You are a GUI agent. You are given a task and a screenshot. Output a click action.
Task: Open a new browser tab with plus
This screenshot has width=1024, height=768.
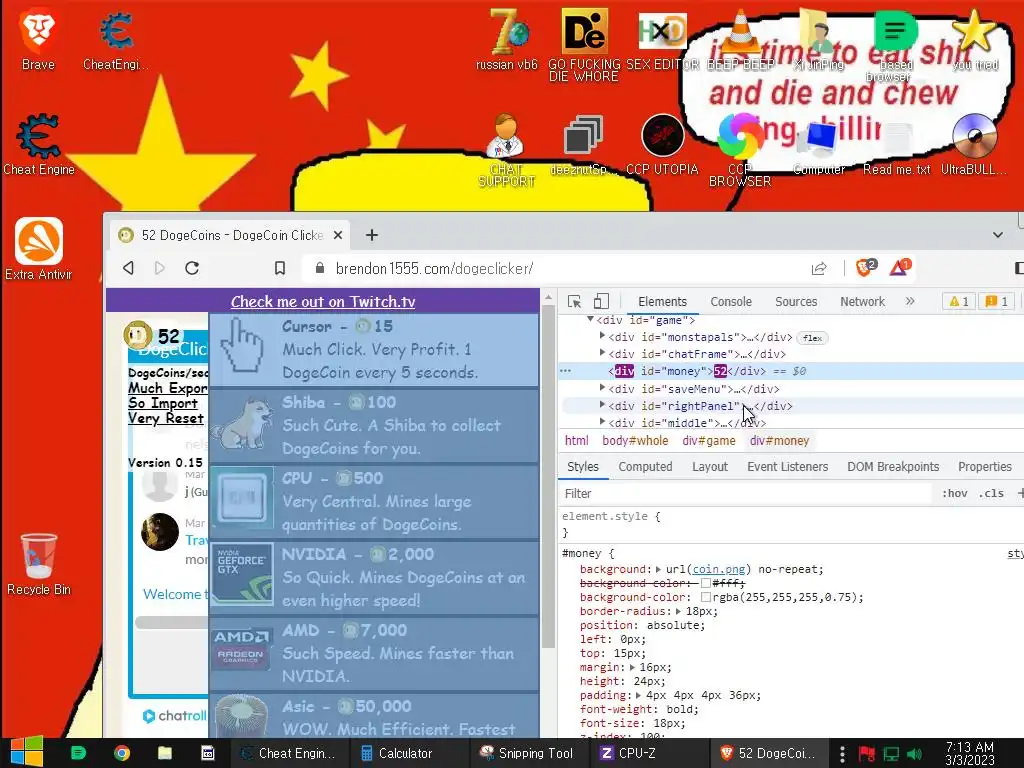click(x=372, y=235)
